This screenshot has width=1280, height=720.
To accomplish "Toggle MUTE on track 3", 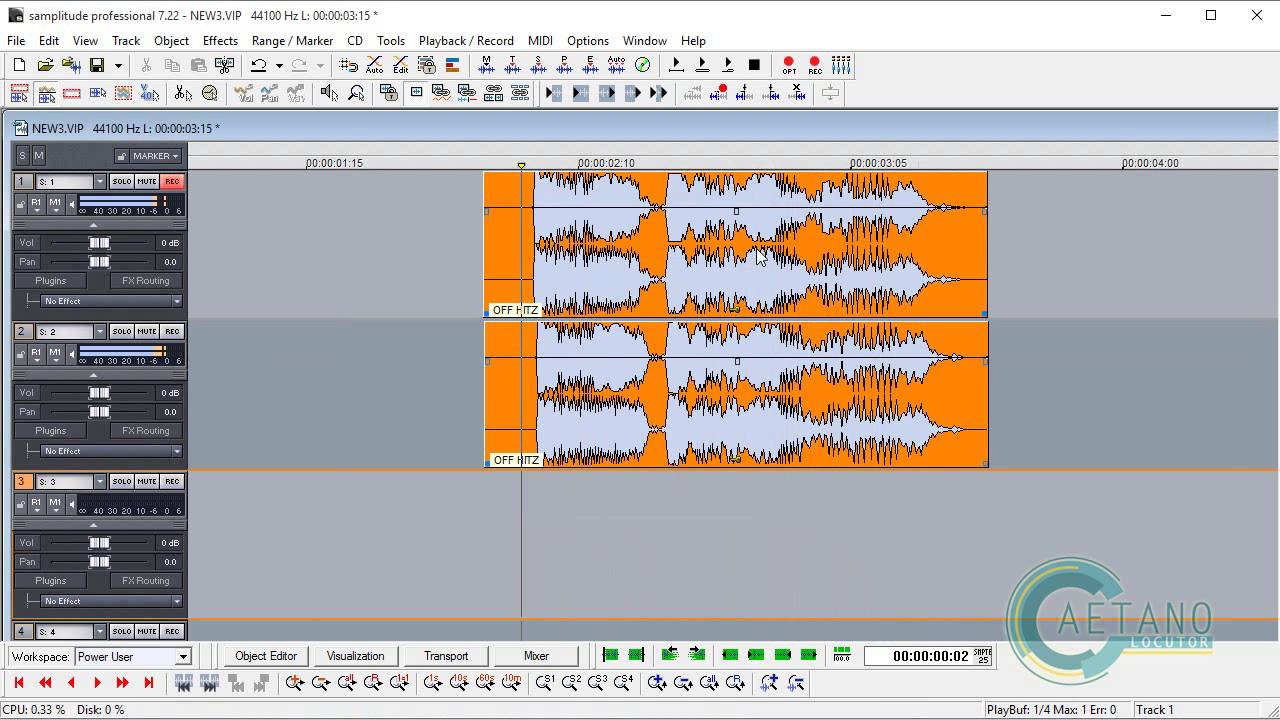I will coord(147,482).
